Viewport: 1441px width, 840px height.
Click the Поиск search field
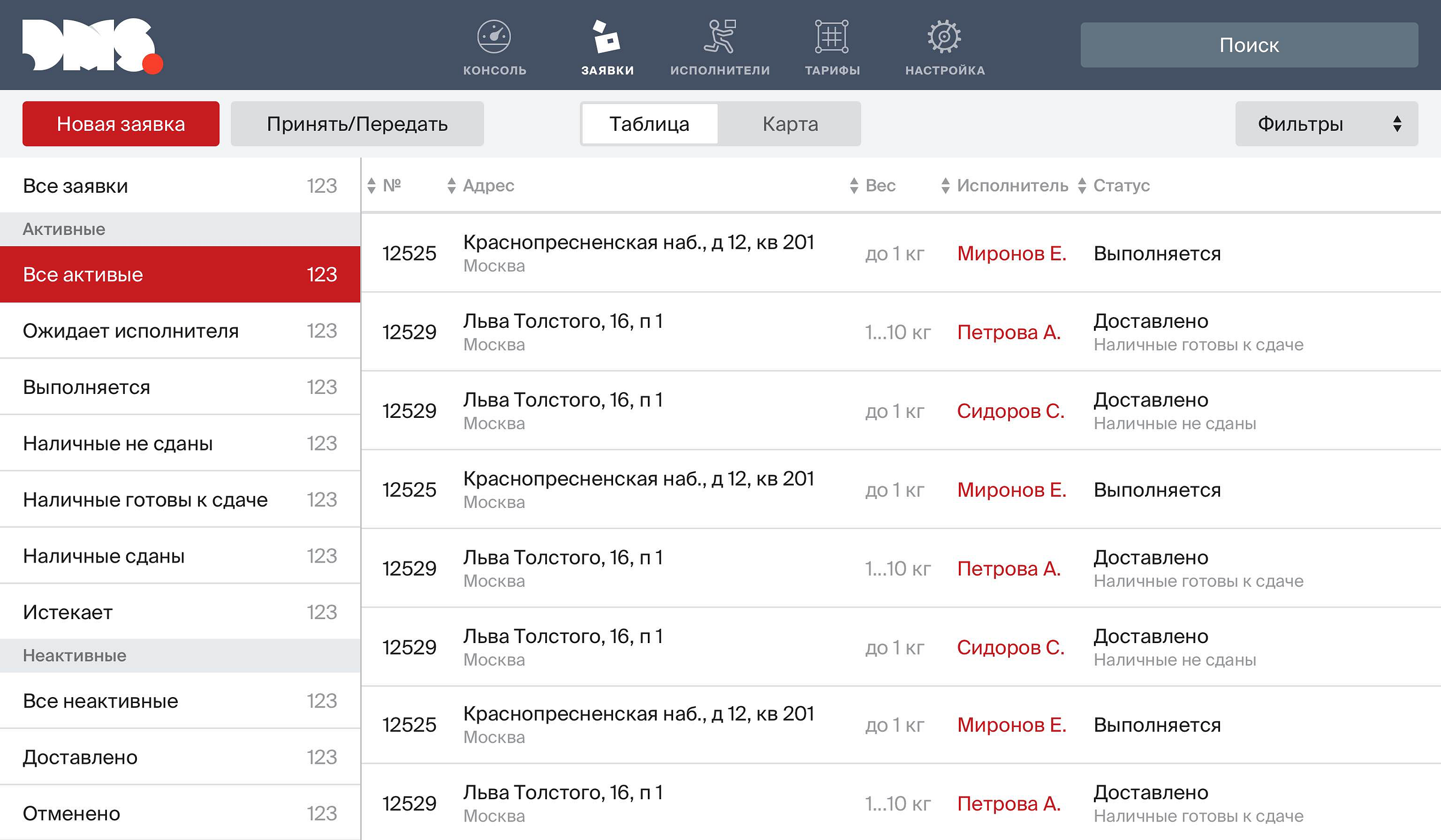pyautogui.click(x=1249, y=45)
